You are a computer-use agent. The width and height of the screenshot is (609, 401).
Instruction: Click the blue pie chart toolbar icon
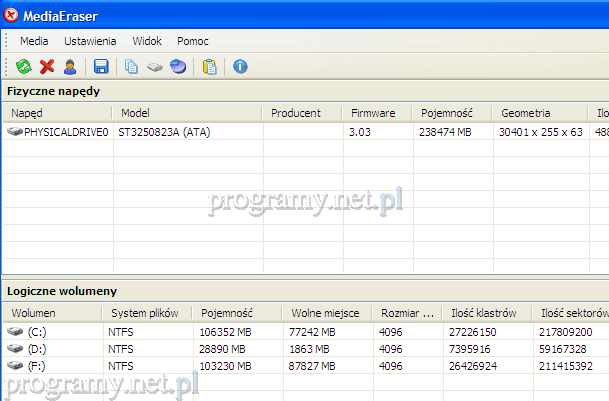click(177, 67)
